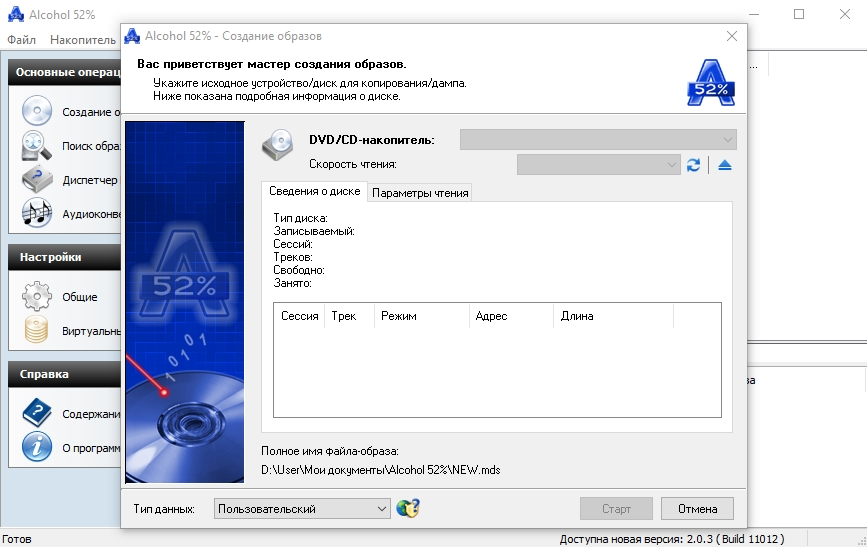Click the image creation disc icon in sidebar
This screenshot has height=547, width=867.
(x=36, y=111)
